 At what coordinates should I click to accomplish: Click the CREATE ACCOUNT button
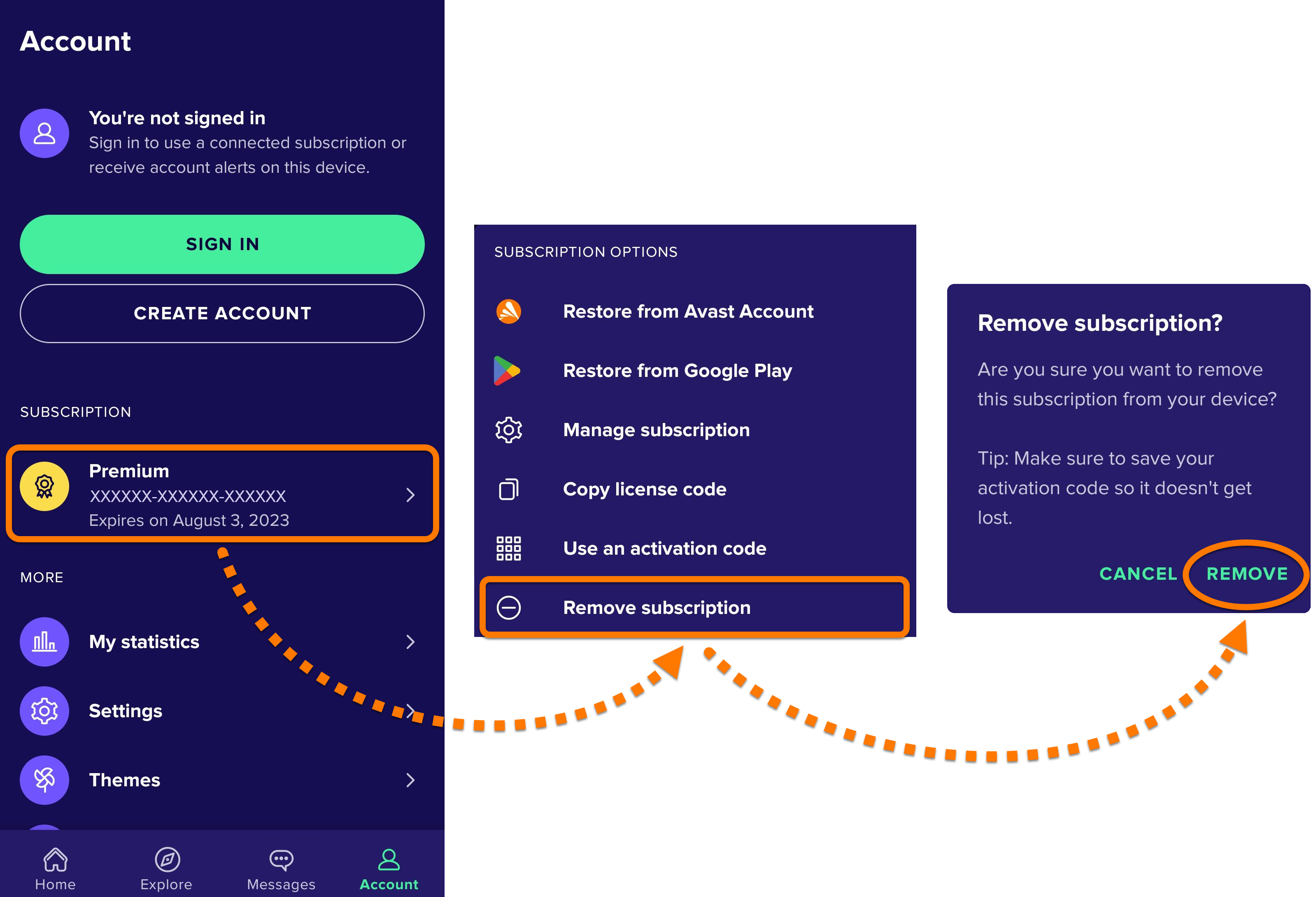click(x=222, y=314)
